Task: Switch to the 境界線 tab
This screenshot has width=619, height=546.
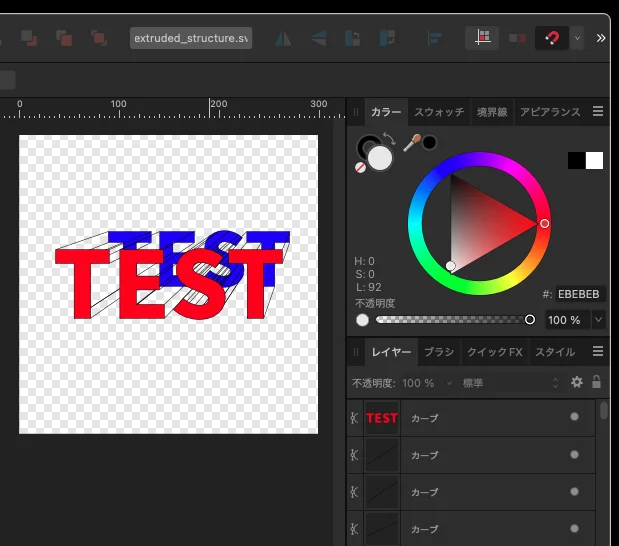Action: coord(492,112)
